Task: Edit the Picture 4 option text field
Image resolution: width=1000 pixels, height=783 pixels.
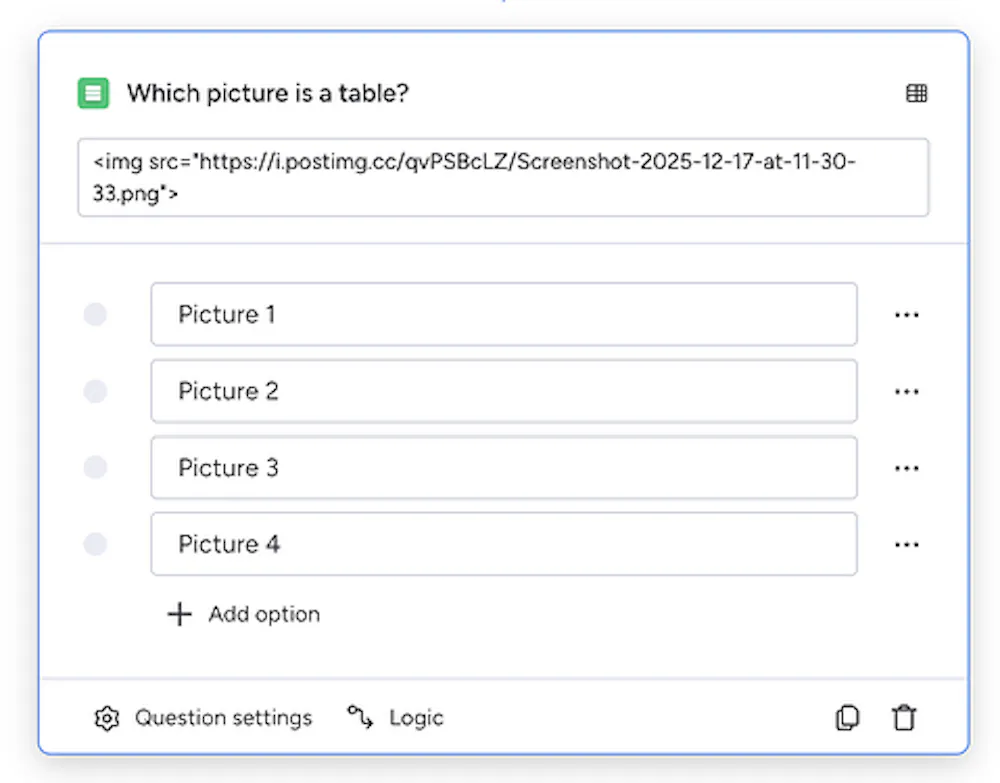Action: click(x=503, y=544)
